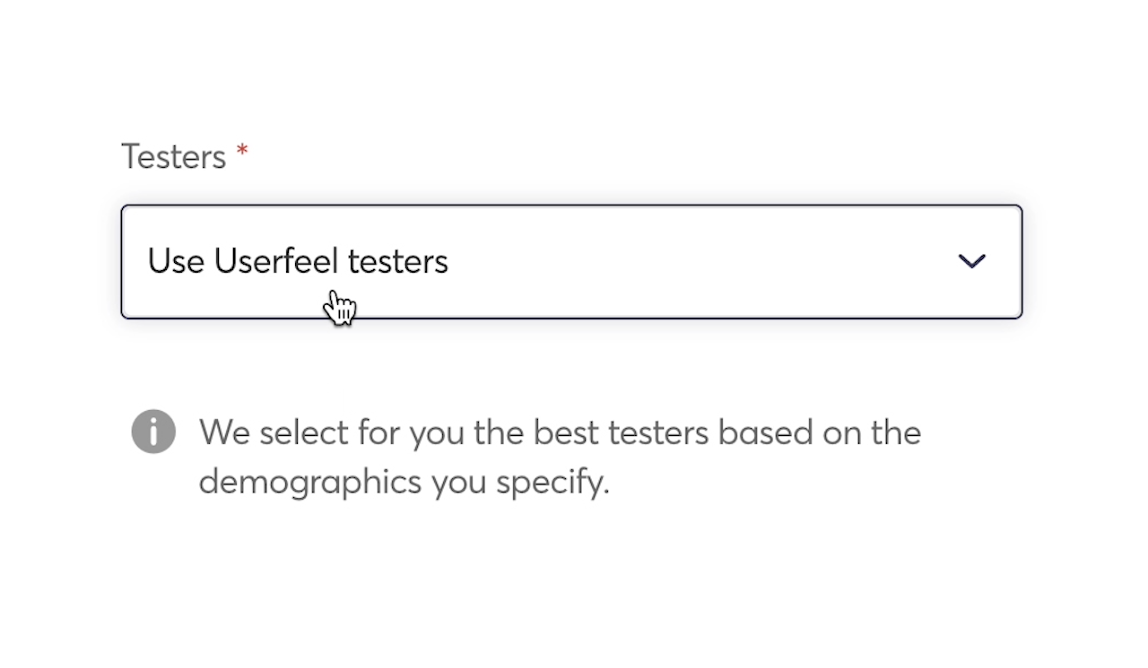This screenshot has width=1148, height=668.
Task: Expand the "Use Userfeel testers" selector
Action: click(571, 261)
